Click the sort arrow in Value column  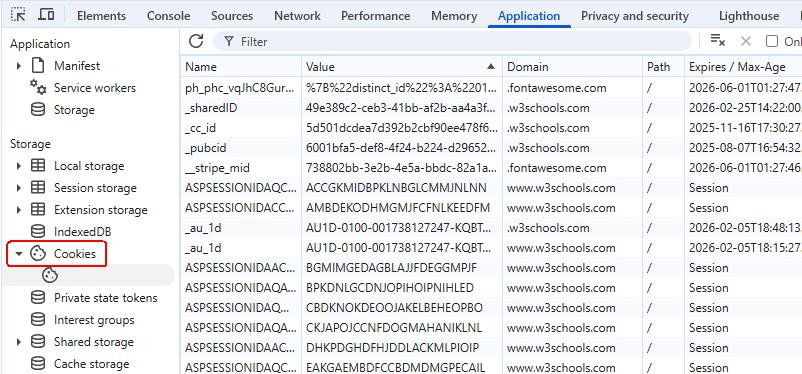tap(491, 67)
